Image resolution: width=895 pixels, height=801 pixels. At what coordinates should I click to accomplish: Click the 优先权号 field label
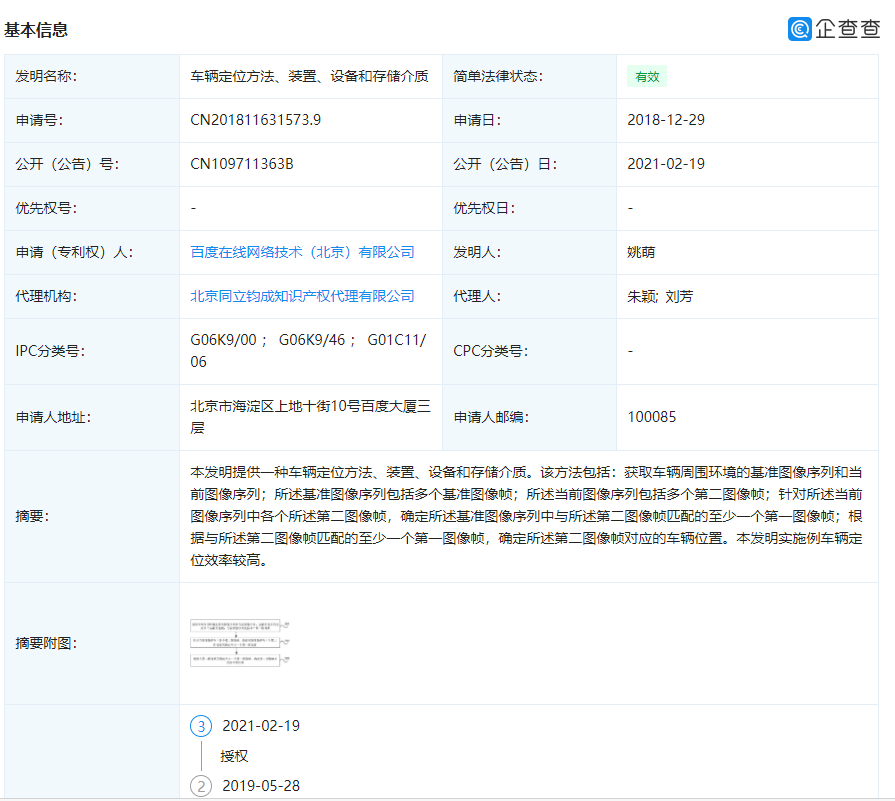(x=46, y=208)
